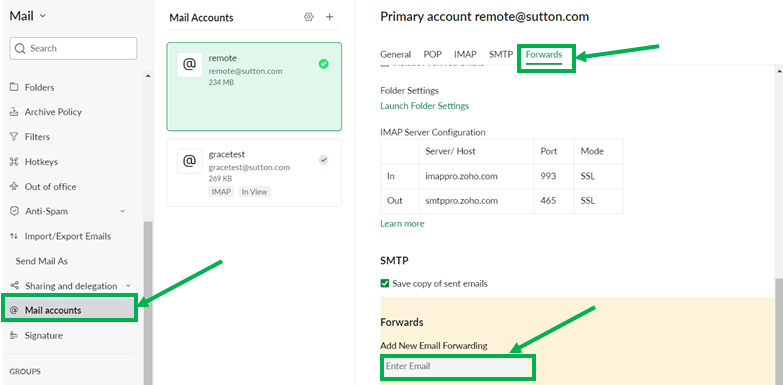Click the Folders icon in sidebar
783x385 pixels.
coord(14,87)
